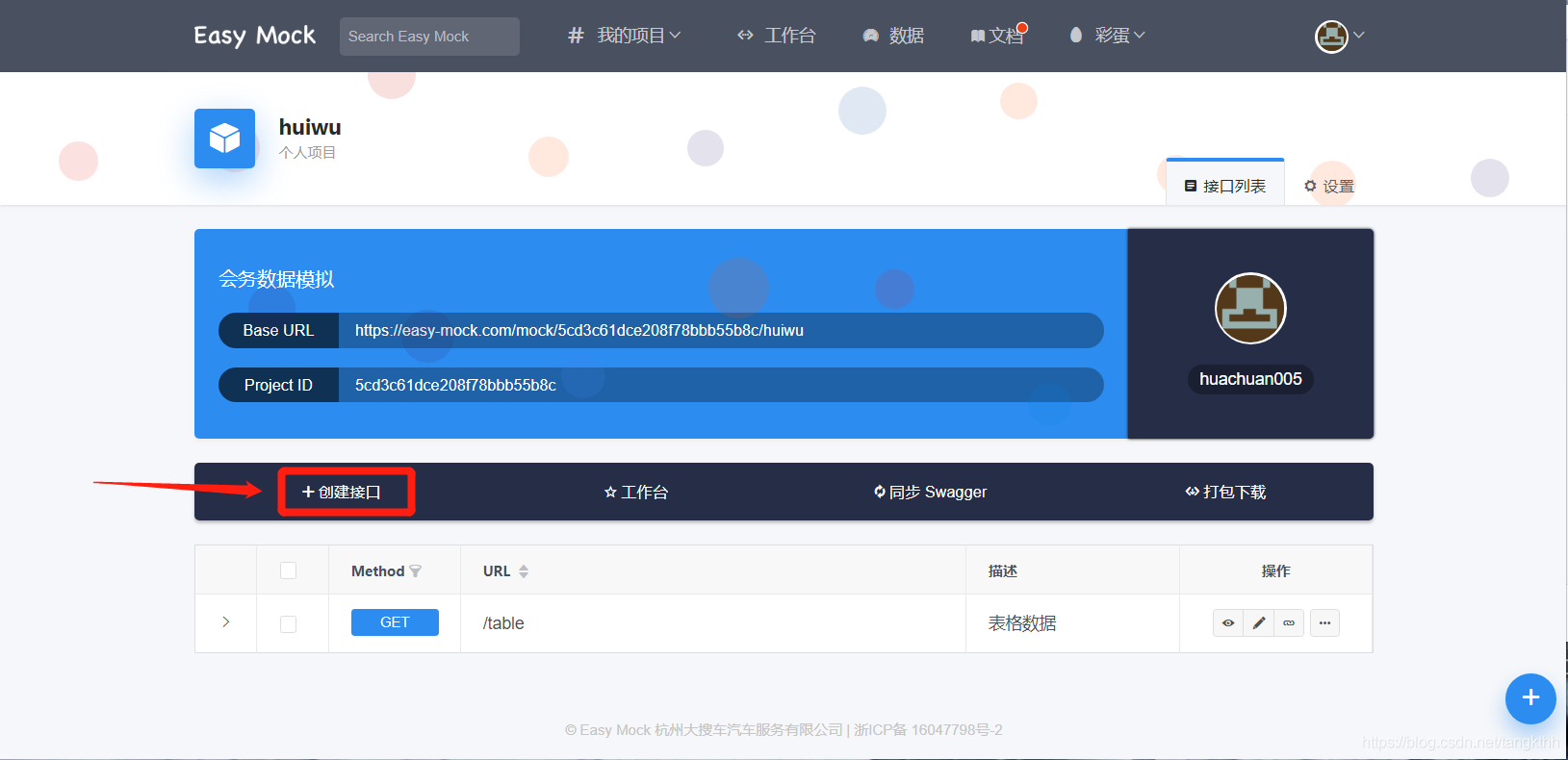Toggle the select-all checkbox in table header
This screenshot has height=760, width=1568.
click(x=288, y=570)
